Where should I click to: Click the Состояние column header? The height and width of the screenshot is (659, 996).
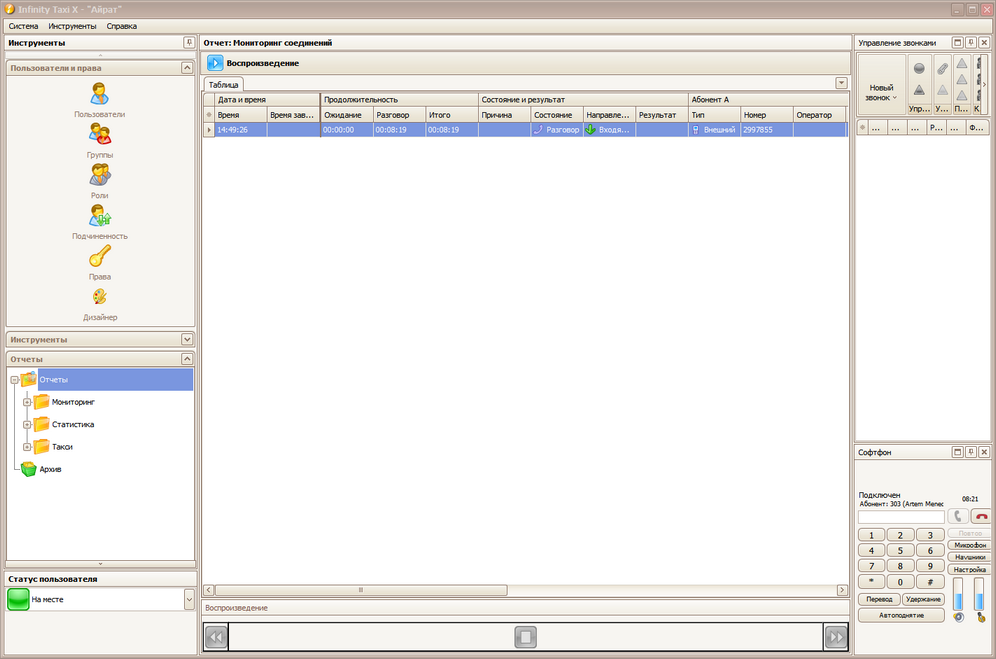tap(557, 115)
